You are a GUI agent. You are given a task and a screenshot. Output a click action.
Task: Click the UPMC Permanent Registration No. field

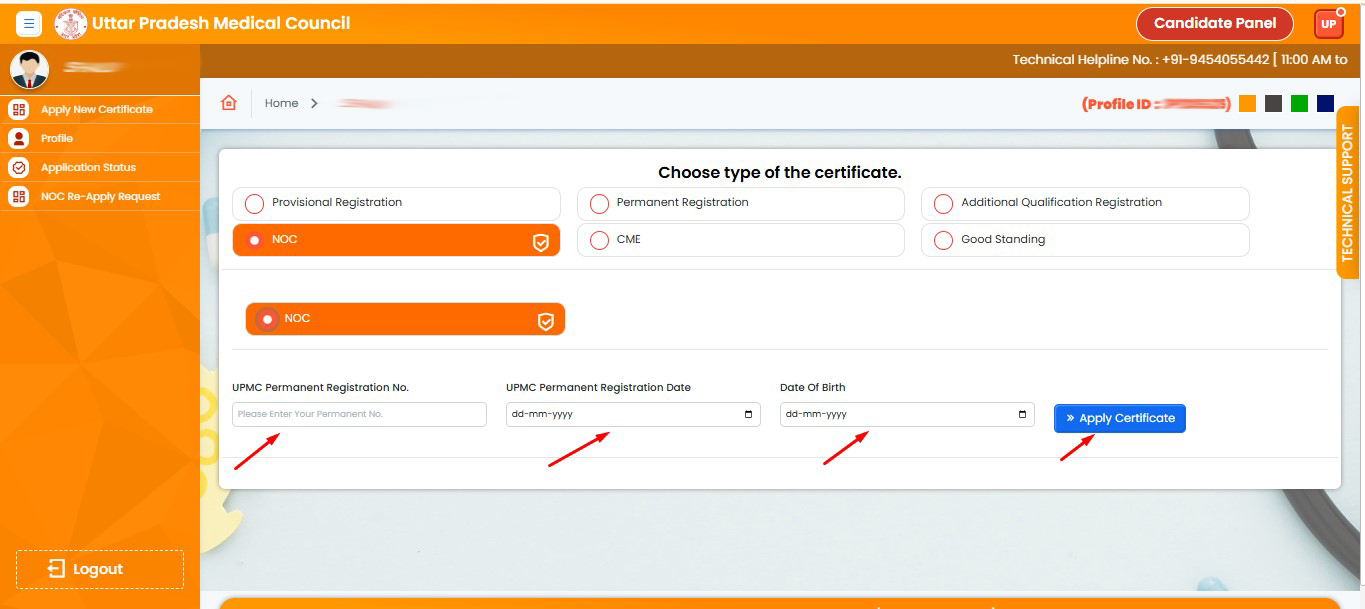point(359,414)
